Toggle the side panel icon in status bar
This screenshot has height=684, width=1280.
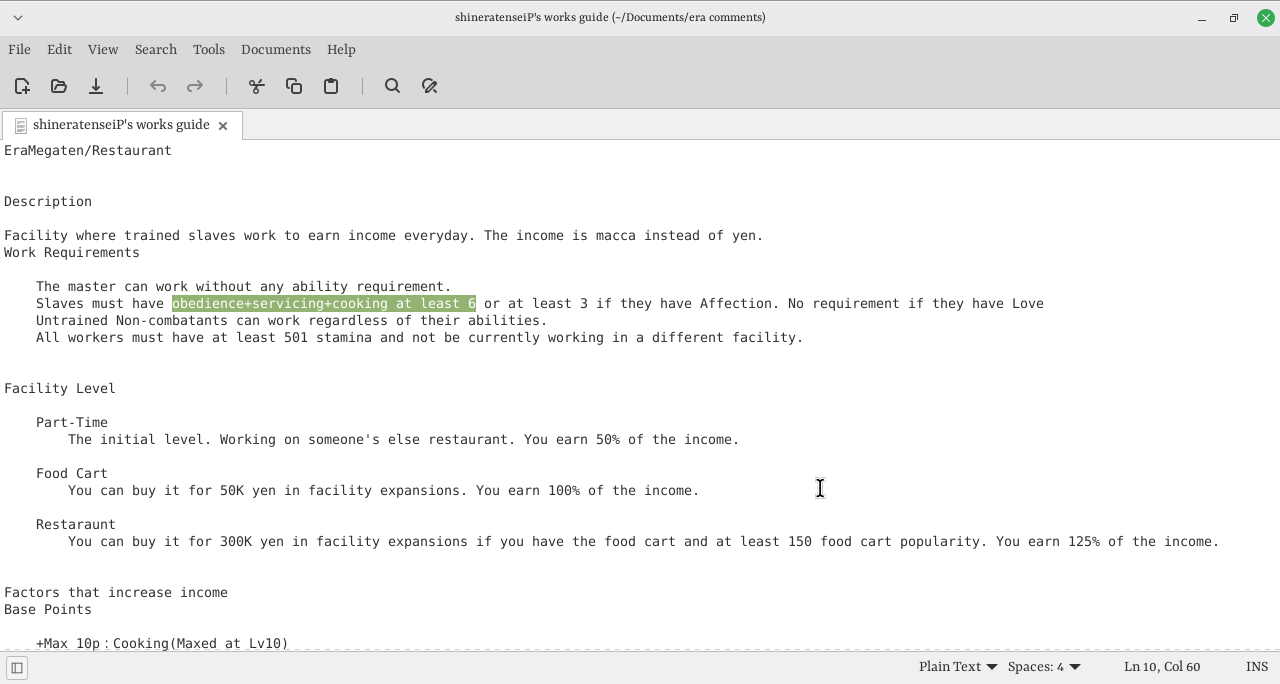(17, 668)
